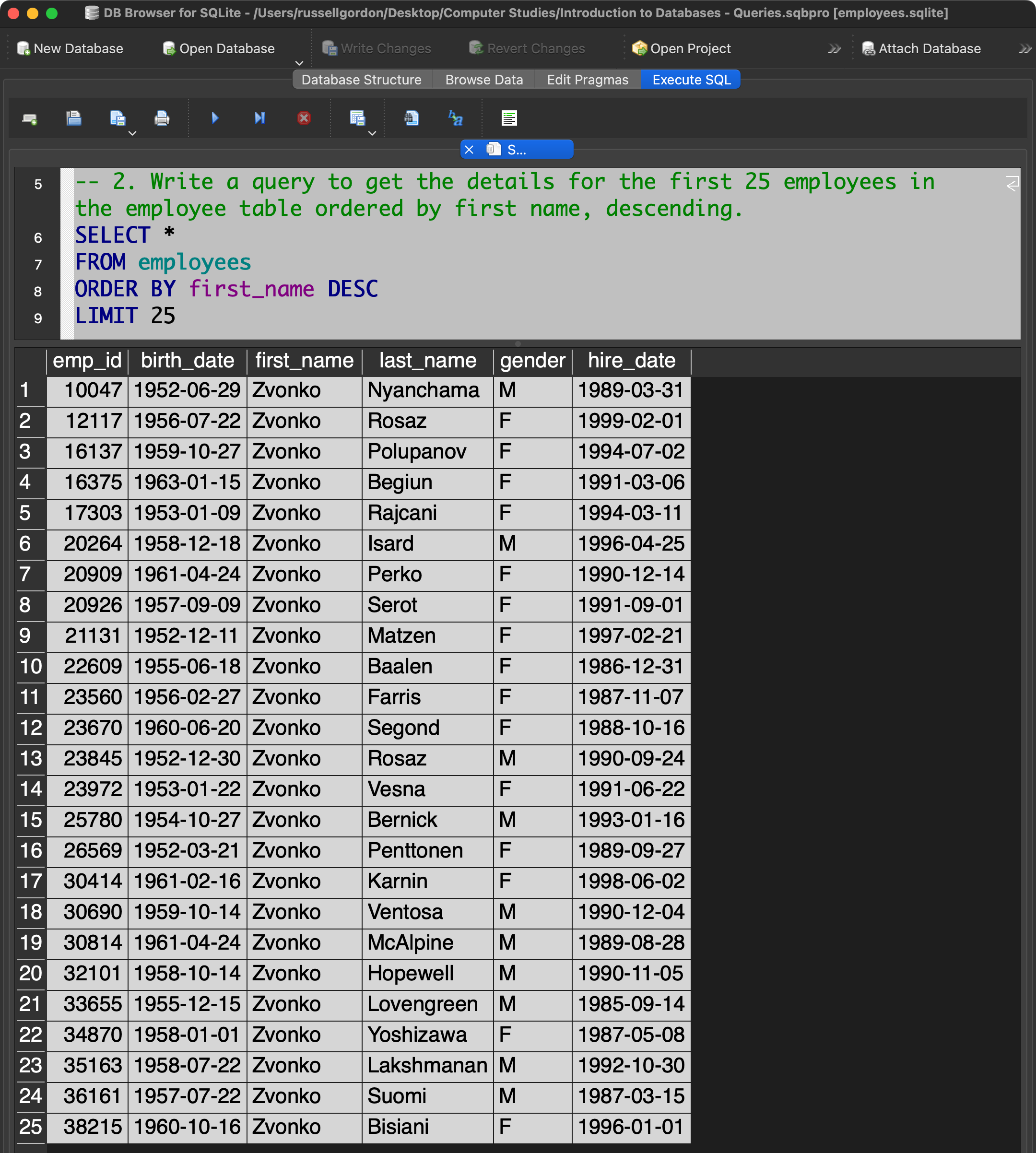Select row 13 header in the results
This screenshot has width=1036, height=1153.
[x=30, y=759]
